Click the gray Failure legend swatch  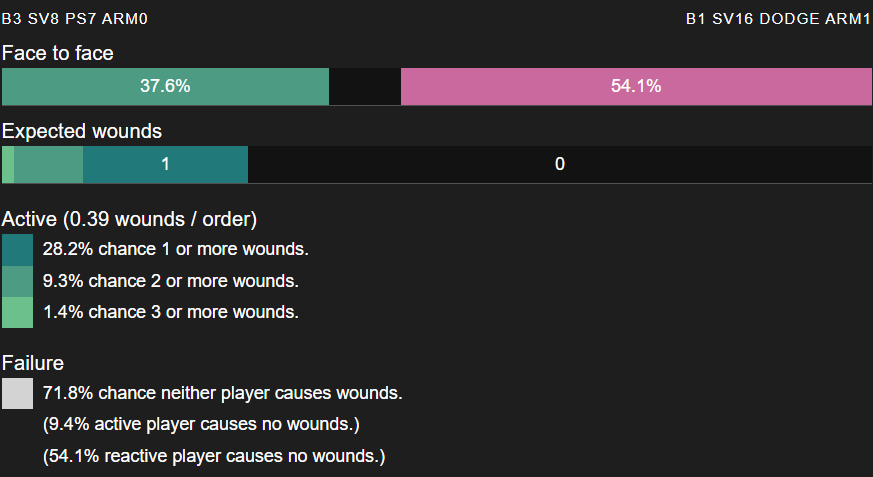pos(17,394)
